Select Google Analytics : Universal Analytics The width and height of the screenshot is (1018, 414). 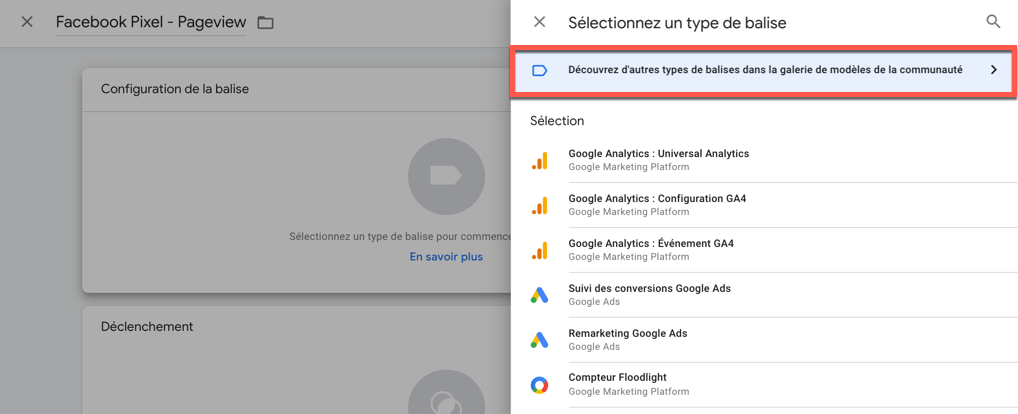tap(658, 154)
